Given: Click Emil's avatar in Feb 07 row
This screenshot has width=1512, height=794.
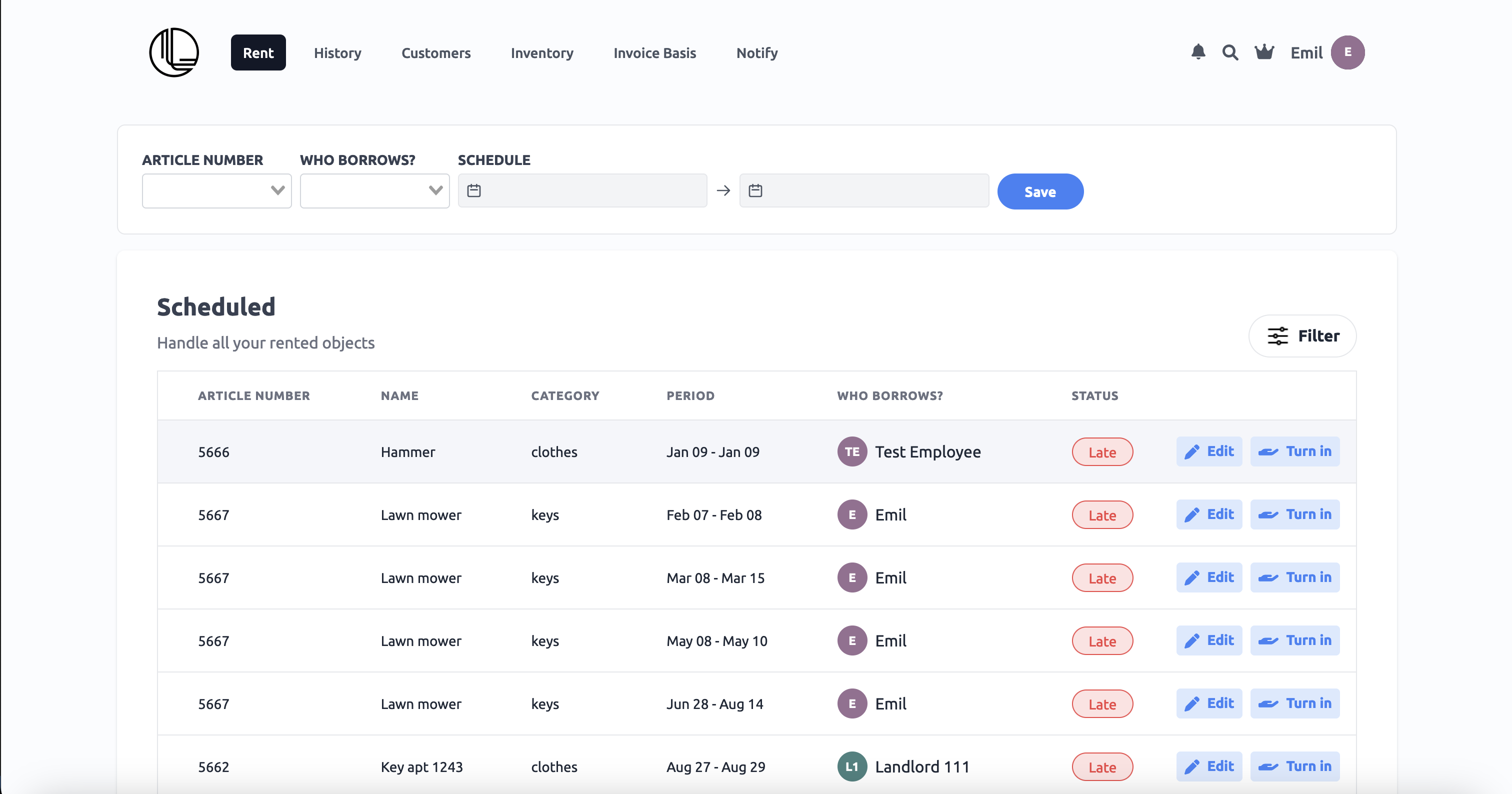Looking at the screenshot, I should tap(851, 514).
